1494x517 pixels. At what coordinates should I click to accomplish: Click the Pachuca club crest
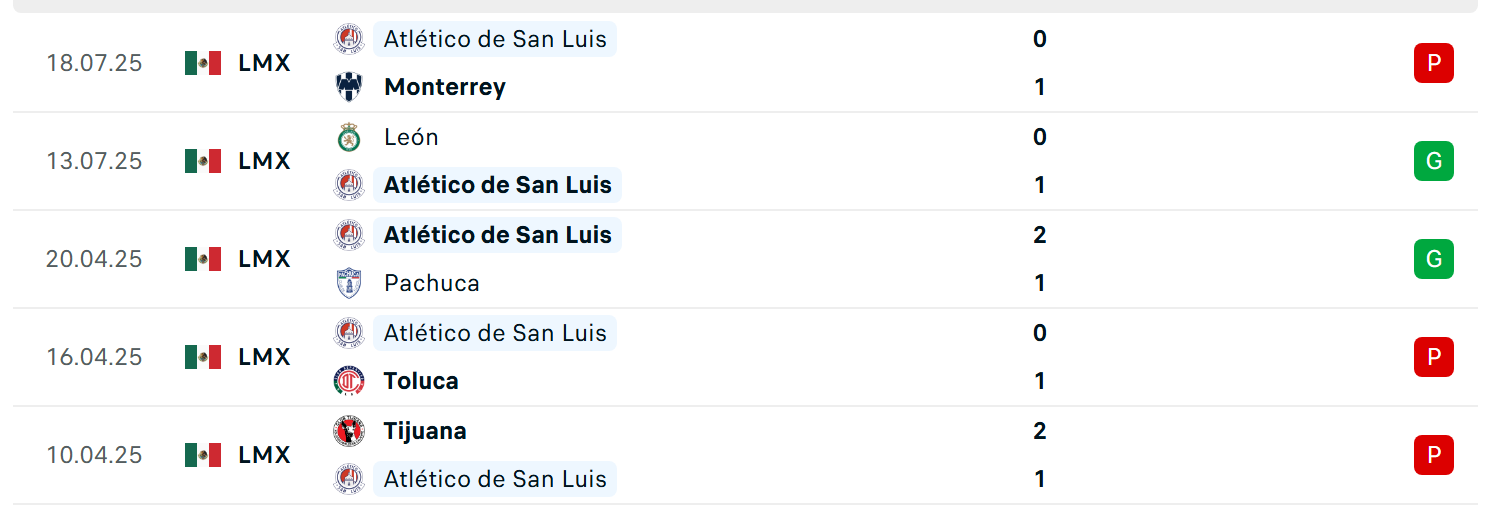(349, 283)
